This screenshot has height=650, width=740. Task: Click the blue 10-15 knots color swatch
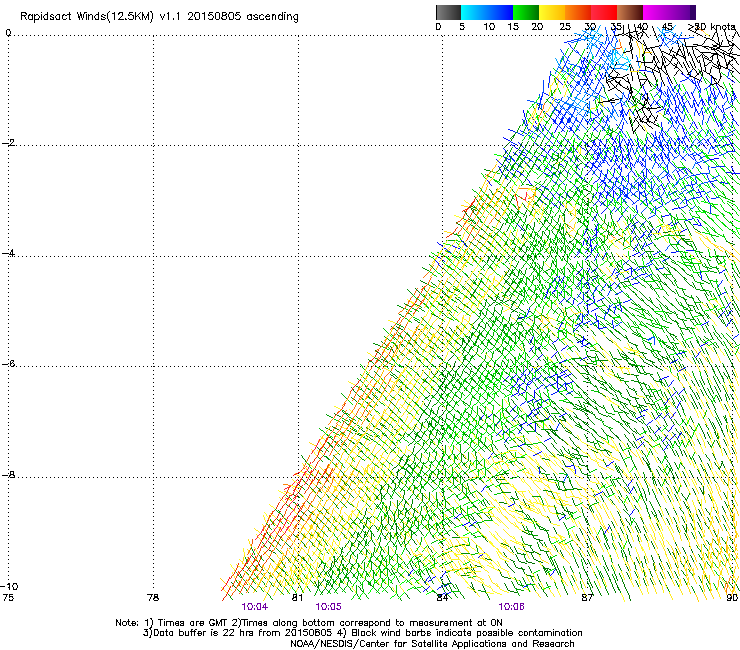point(500,12)
